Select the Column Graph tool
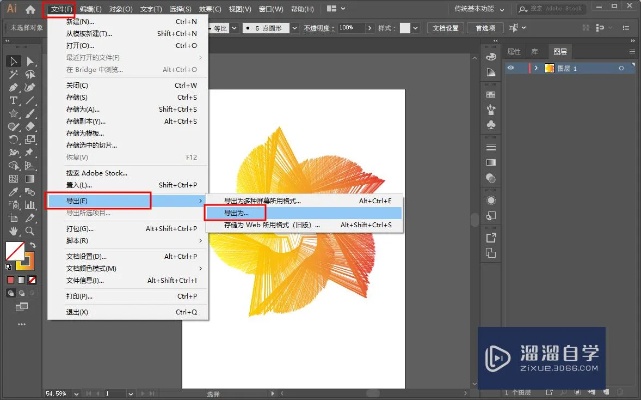Image resolution: width=641 pixels, height=400 pixels. pos(30,205)
